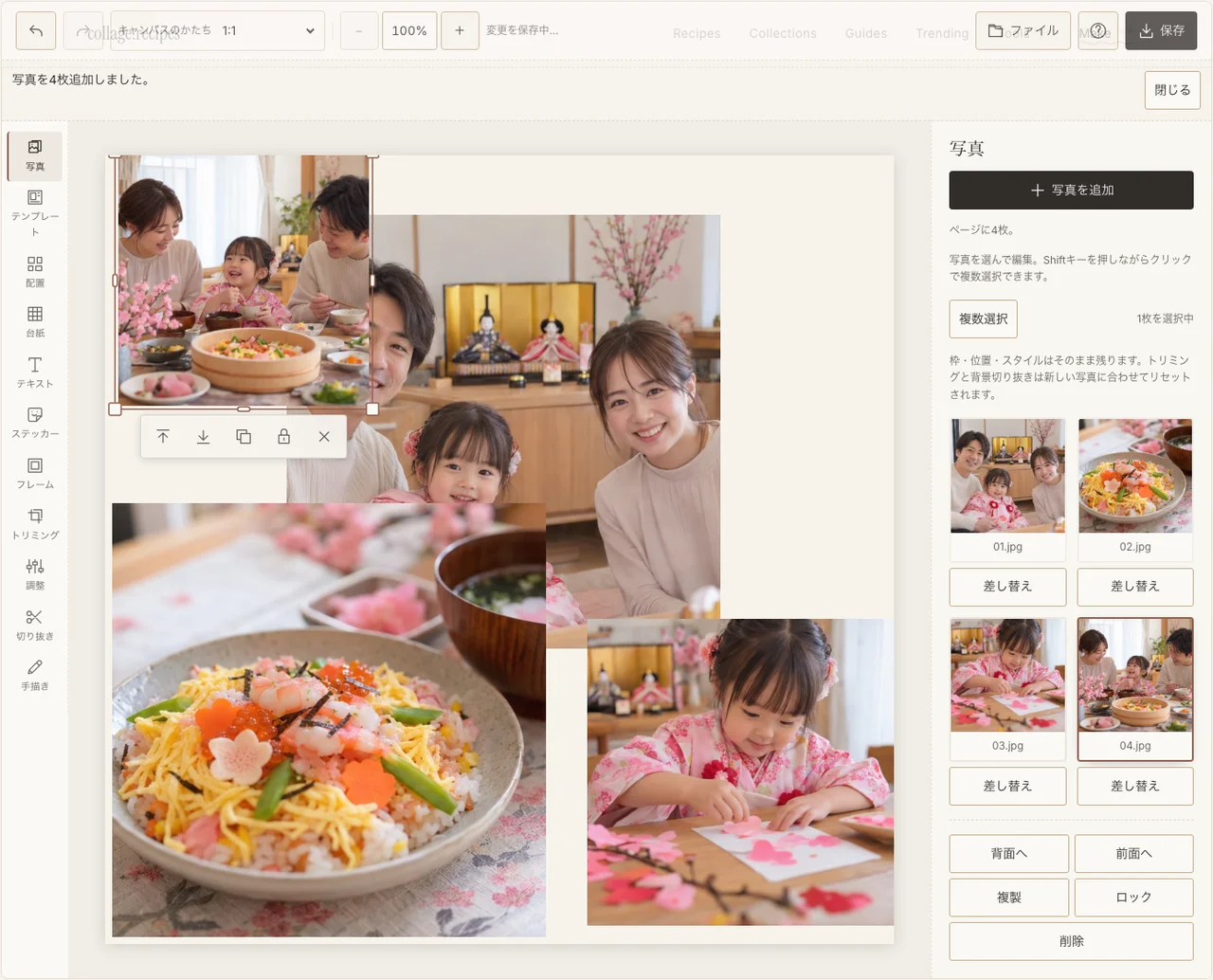Click the 複製 button in panel
The image size is (1213, 980).
pos(1009,898)
